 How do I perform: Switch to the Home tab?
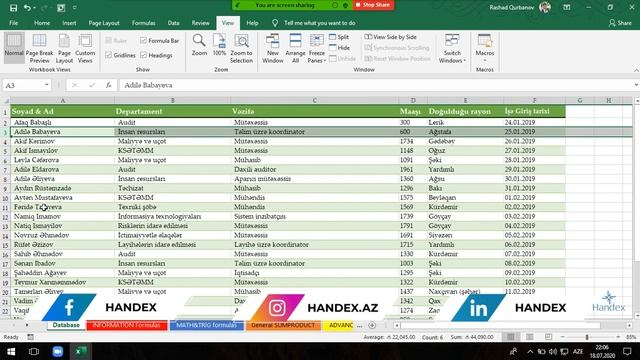pos(42,23)
